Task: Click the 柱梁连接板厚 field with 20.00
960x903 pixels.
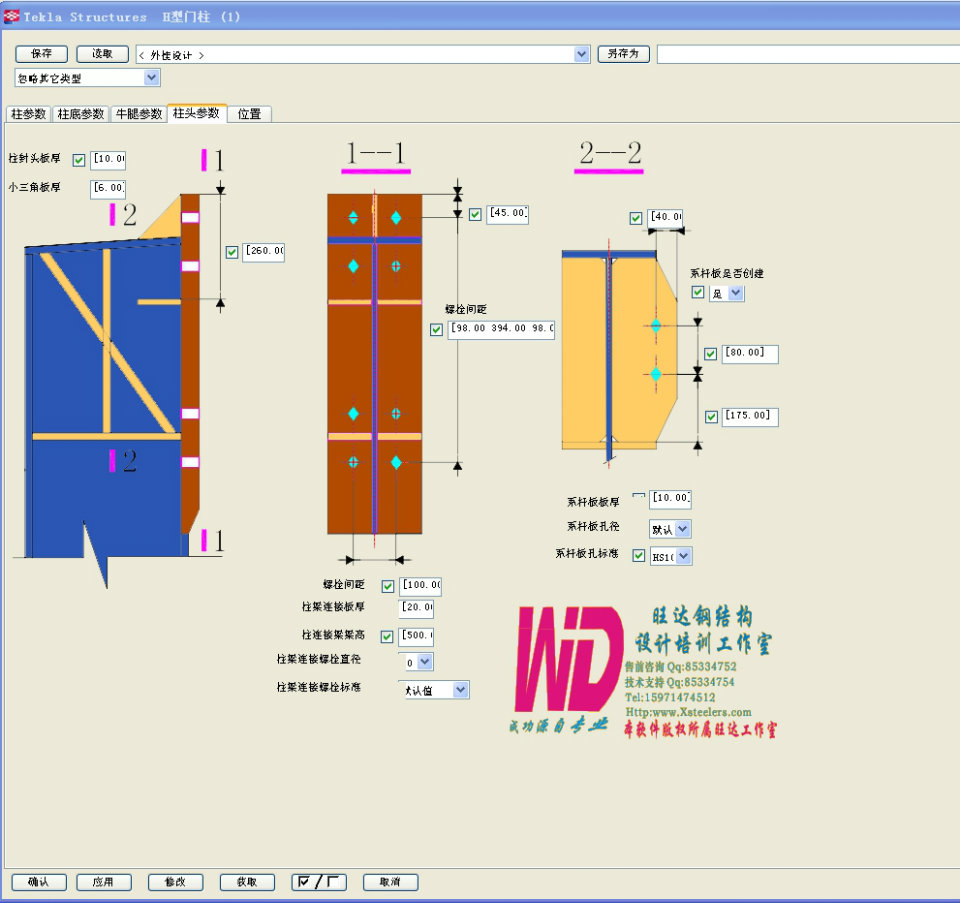Action: (x=417, y=608)
